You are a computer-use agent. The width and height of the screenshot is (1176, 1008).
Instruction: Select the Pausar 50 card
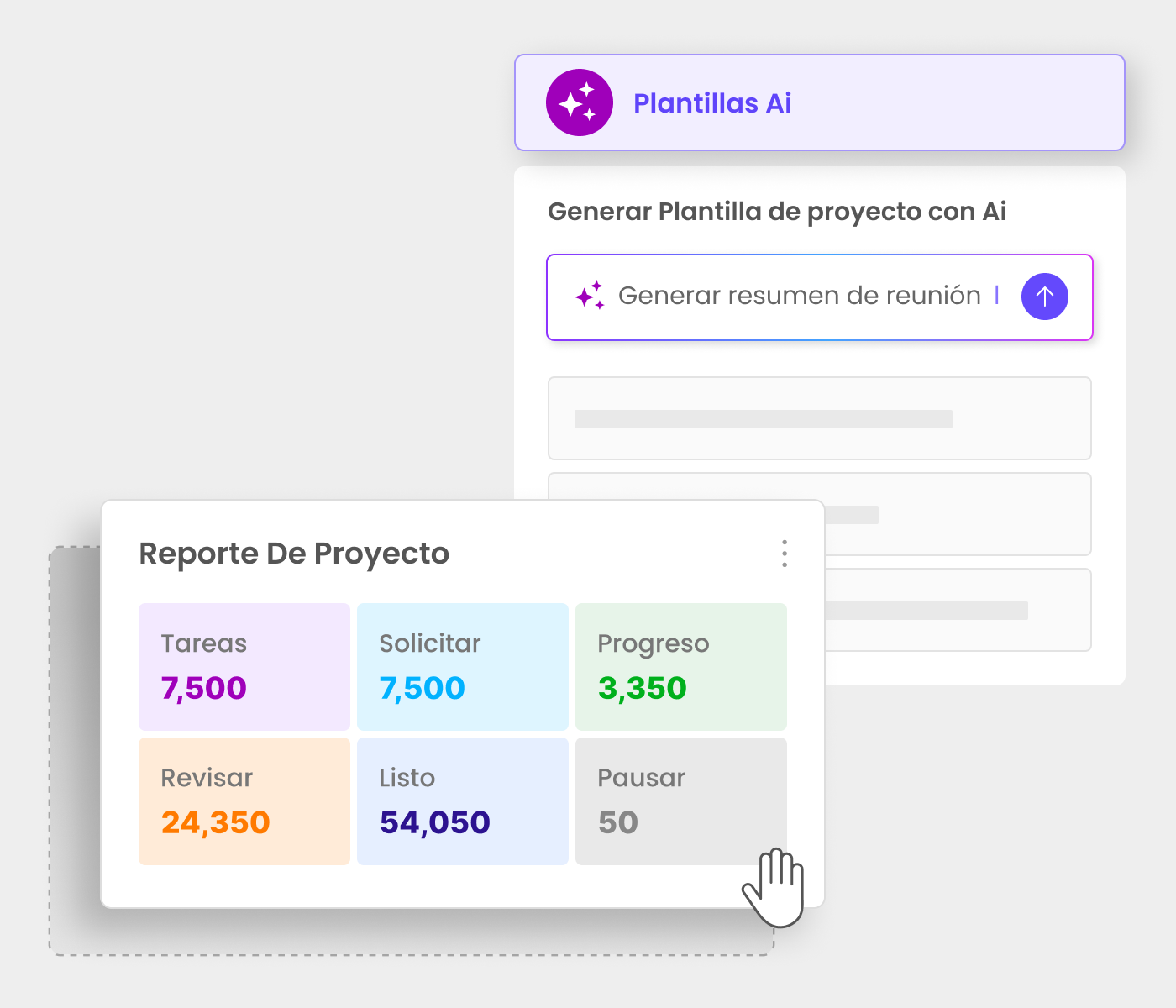(681, 801)
